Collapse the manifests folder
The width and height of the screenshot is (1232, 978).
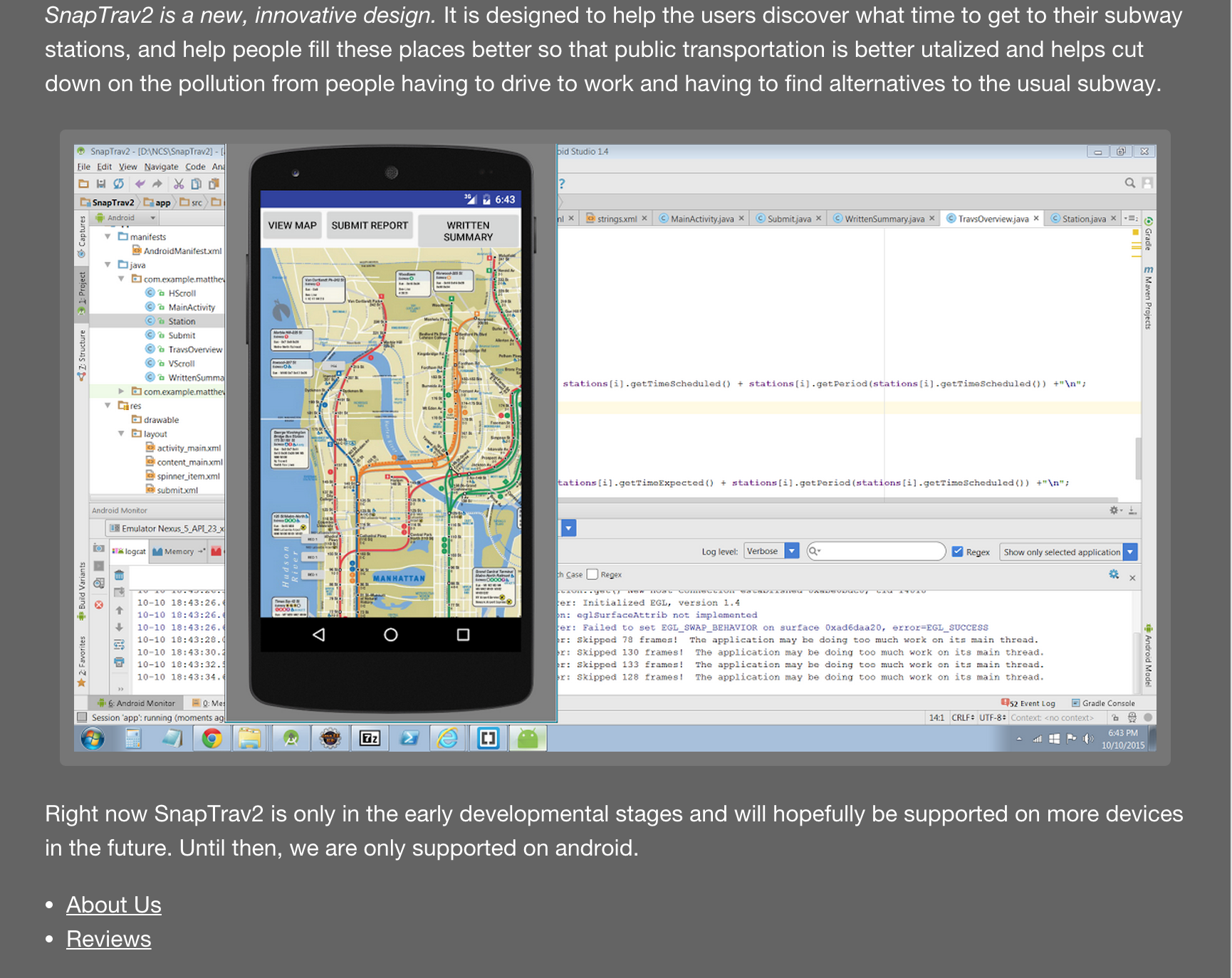[x=108, y=236]
